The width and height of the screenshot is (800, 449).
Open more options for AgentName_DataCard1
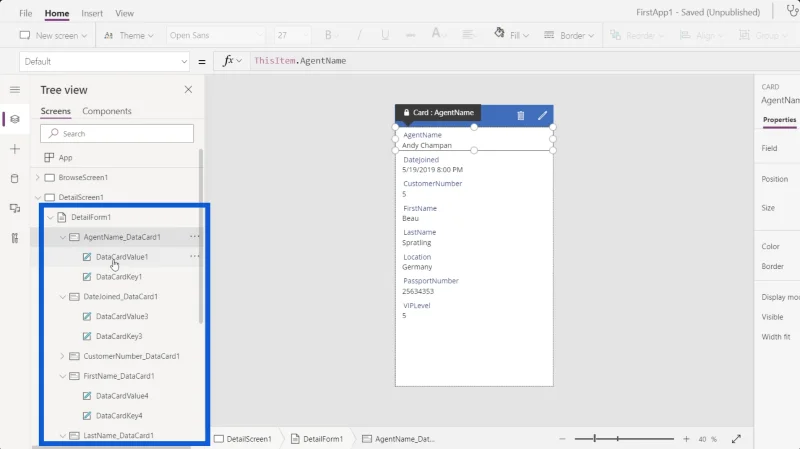click(x=194, y=237)
